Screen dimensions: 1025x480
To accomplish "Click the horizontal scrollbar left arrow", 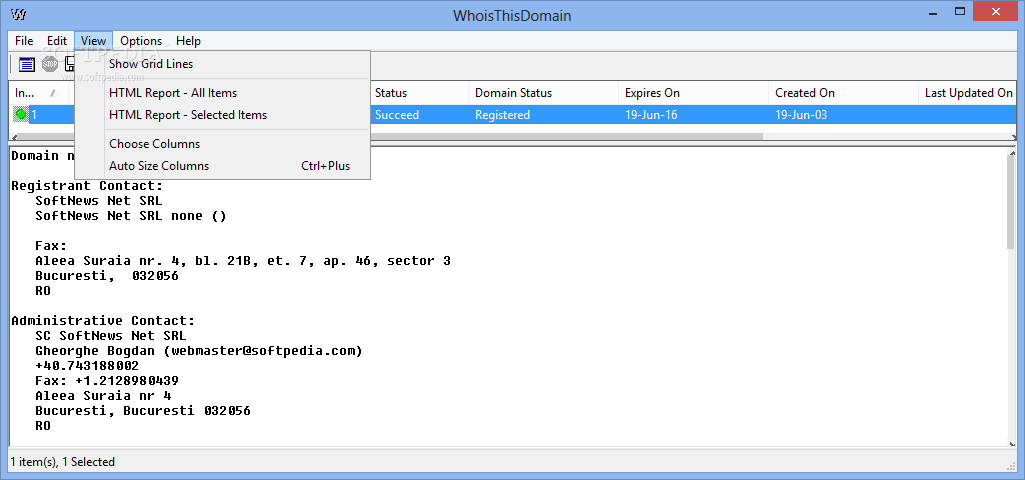I will click(13, 137).
